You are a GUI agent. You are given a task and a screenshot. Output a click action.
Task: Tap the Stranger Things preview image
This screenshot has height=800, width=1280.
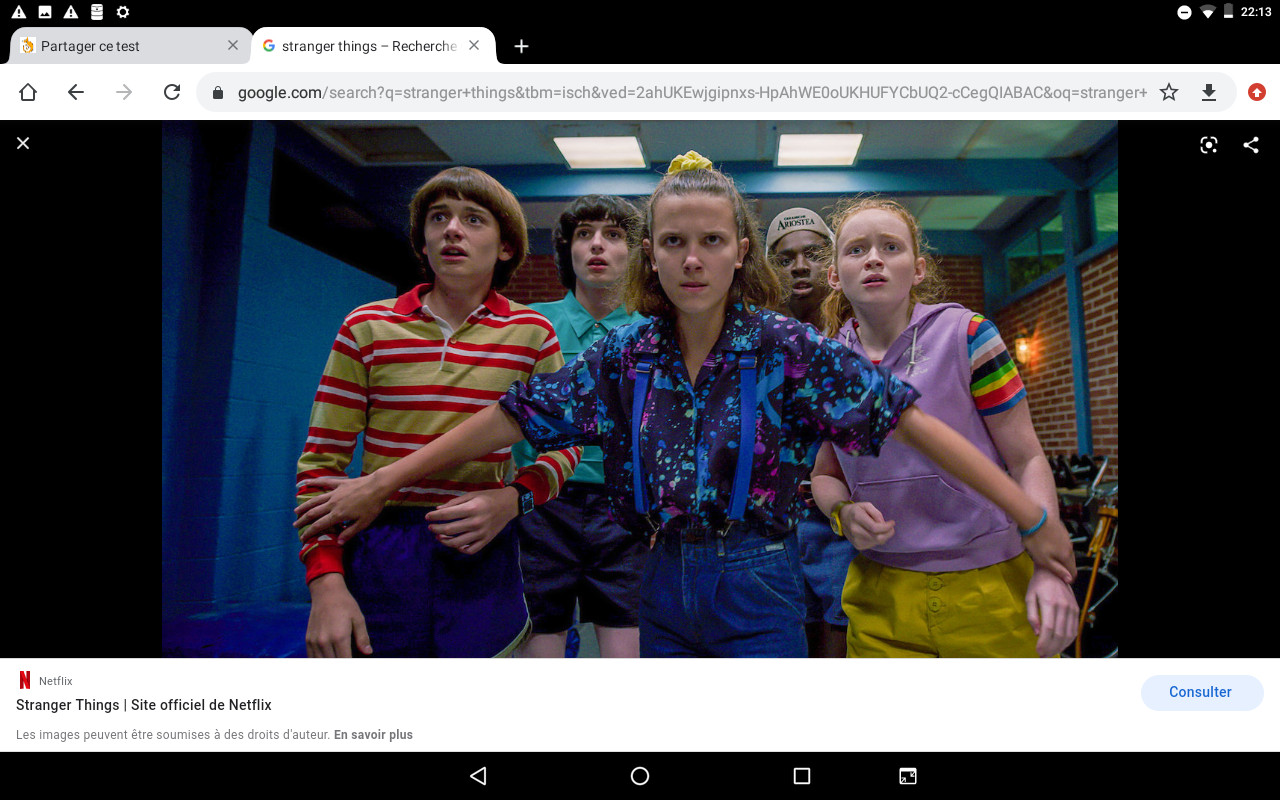click(x=640, y=389)
